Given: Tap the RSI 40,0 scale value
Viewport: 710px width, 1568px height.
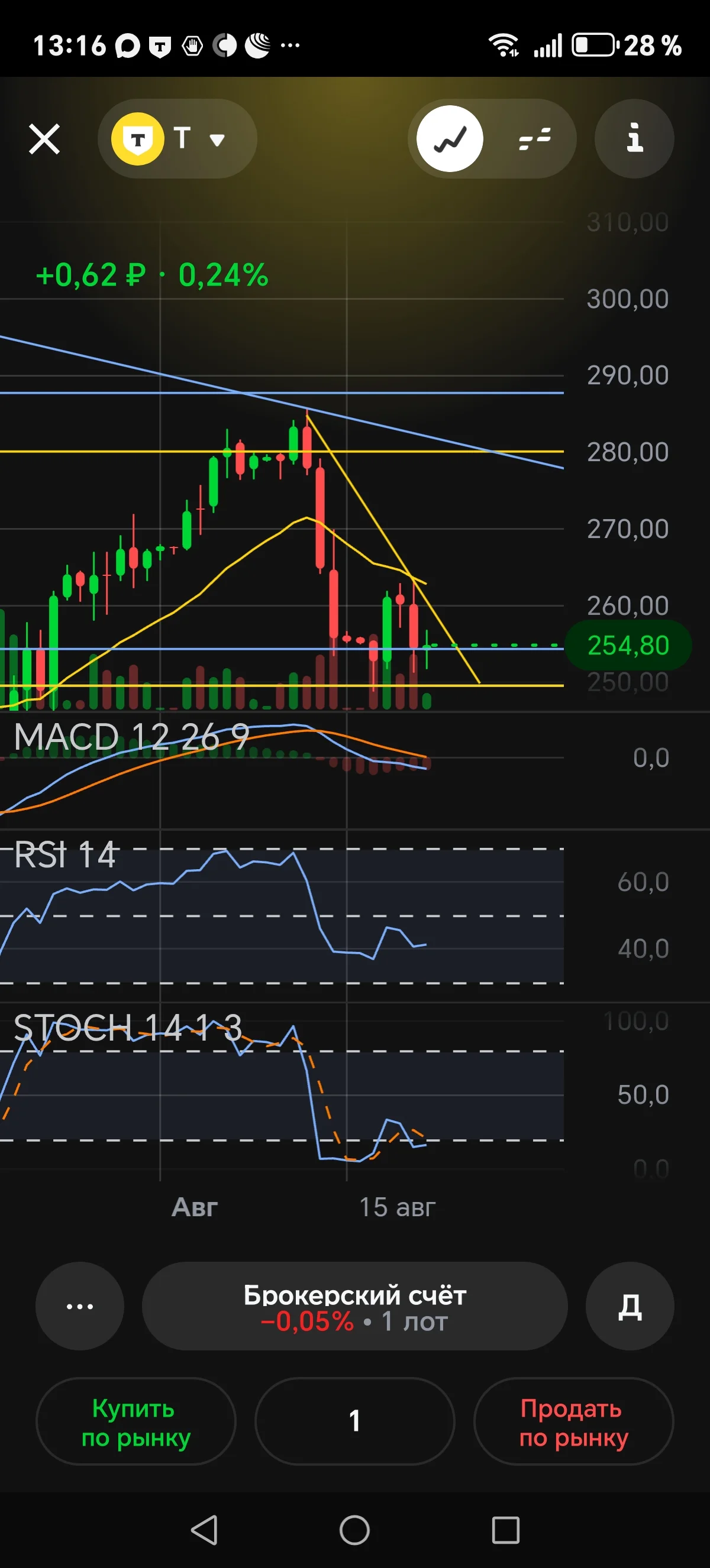Looking at the screenshot, I should (643, 949).
